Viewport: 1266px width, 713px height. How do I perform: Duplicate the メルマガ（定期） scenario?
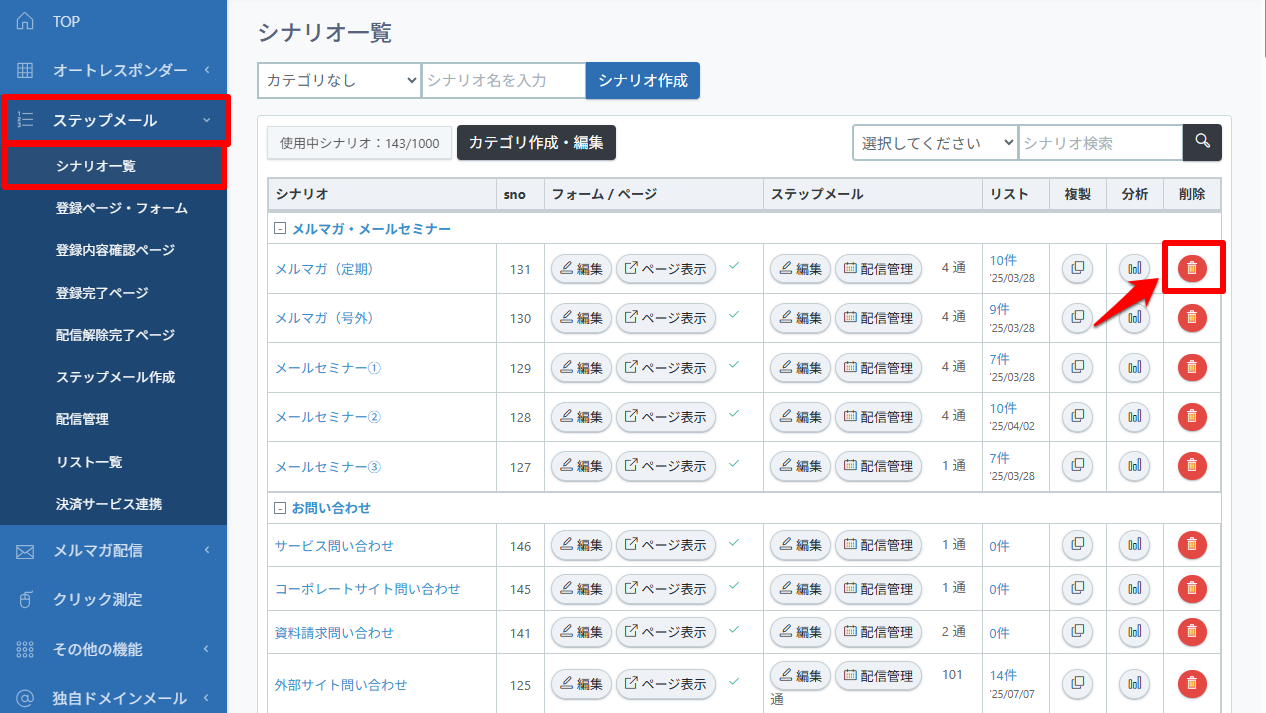[x=1077, y=268]
